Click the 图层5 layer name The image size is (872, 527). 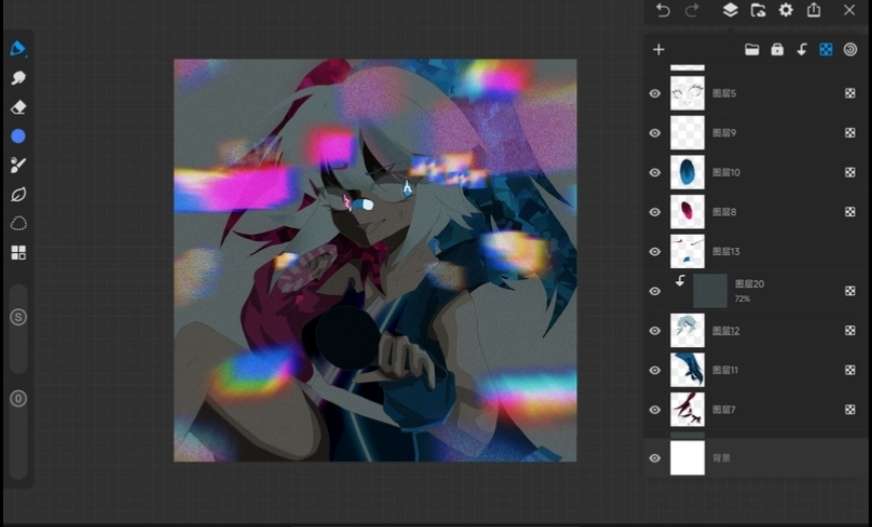(724, 93)
